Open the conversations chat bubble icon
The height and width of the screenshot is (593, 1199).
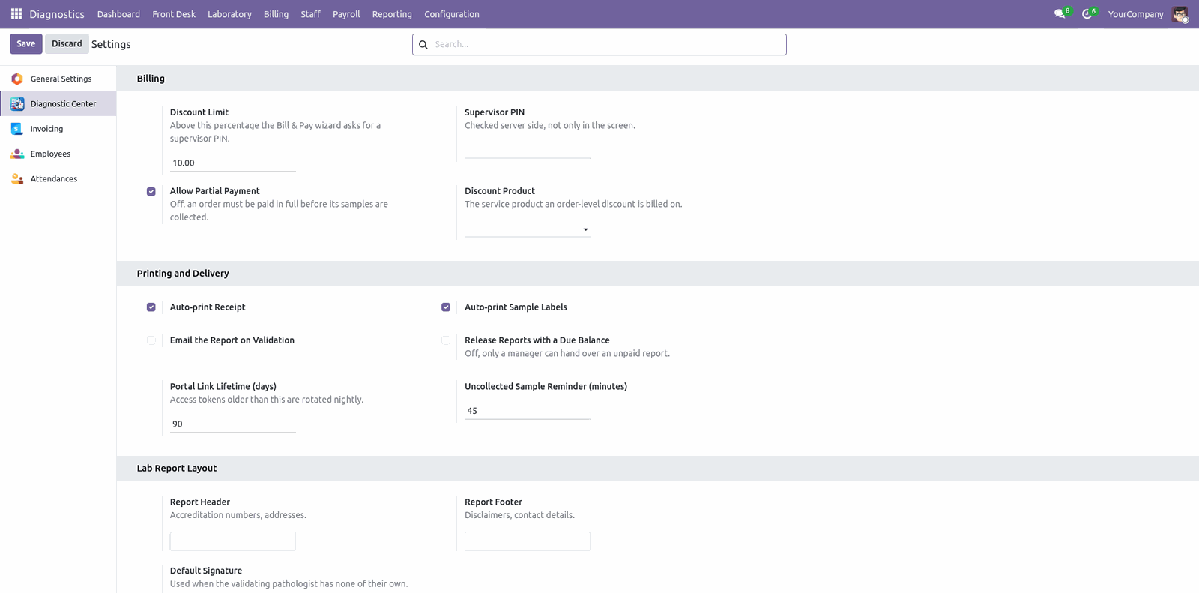(x=1060, y=14)
